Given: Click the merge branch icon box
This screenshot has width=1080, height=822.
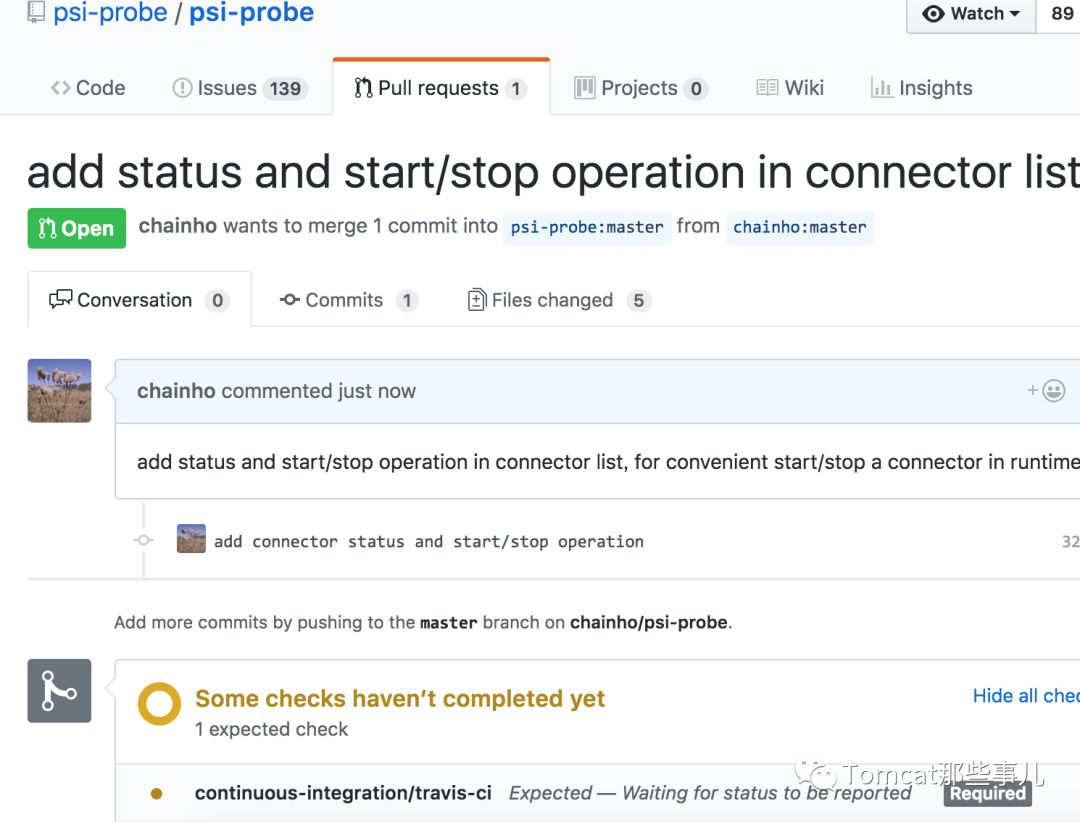Looking at the screenshot, I should pyautogui.click(x=59, y=690).
